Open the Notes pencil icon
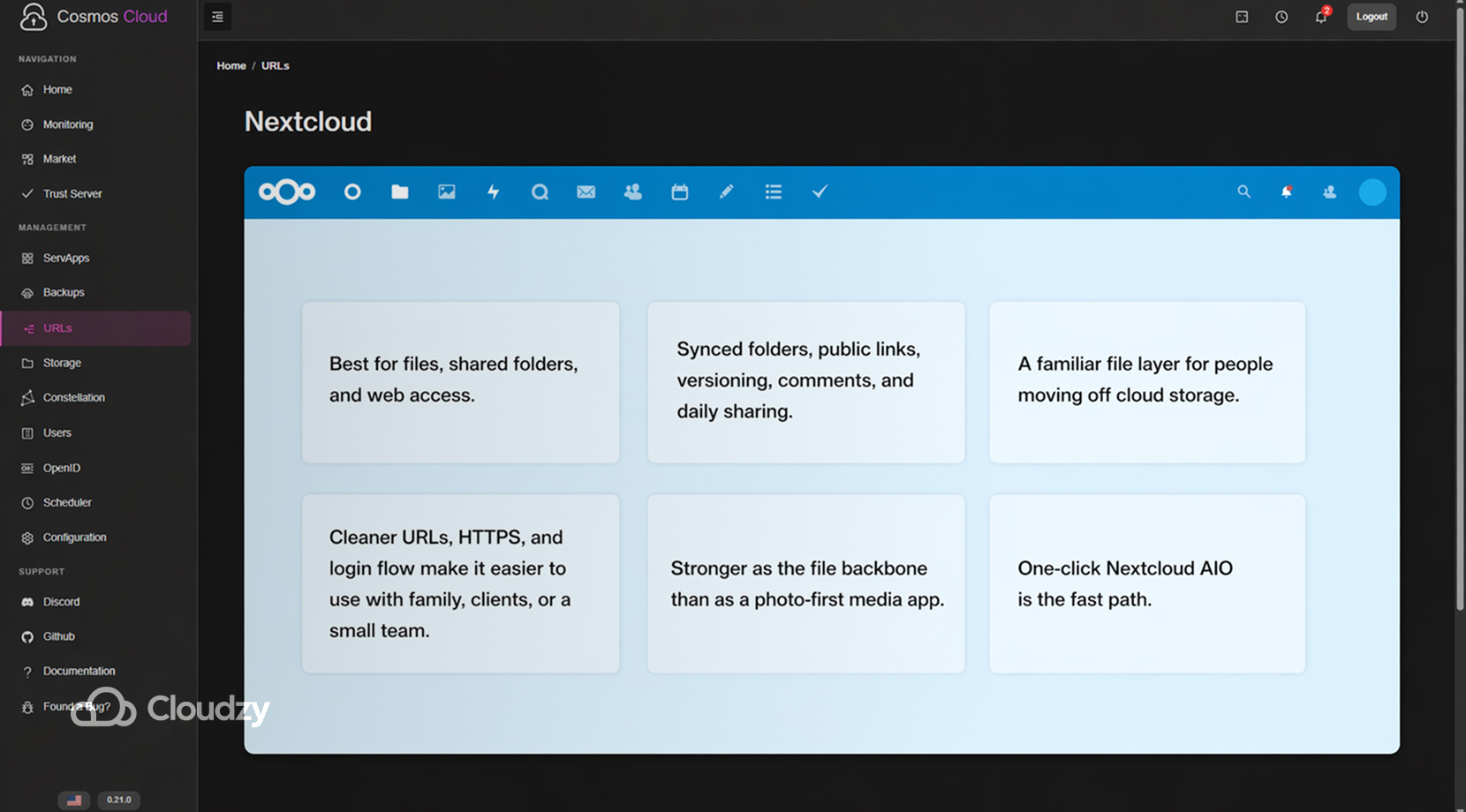This screenshot has width=1466, height=812. coord(726,192)
